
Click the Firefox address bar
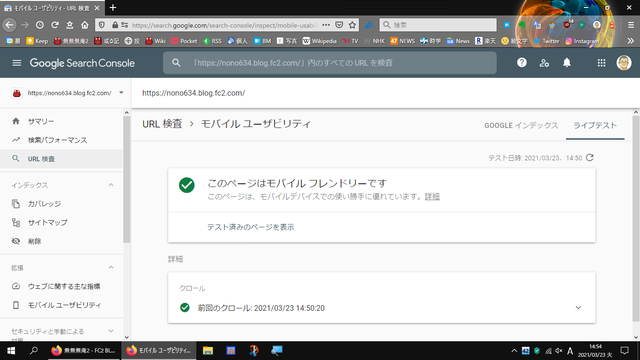click(224, 25)
